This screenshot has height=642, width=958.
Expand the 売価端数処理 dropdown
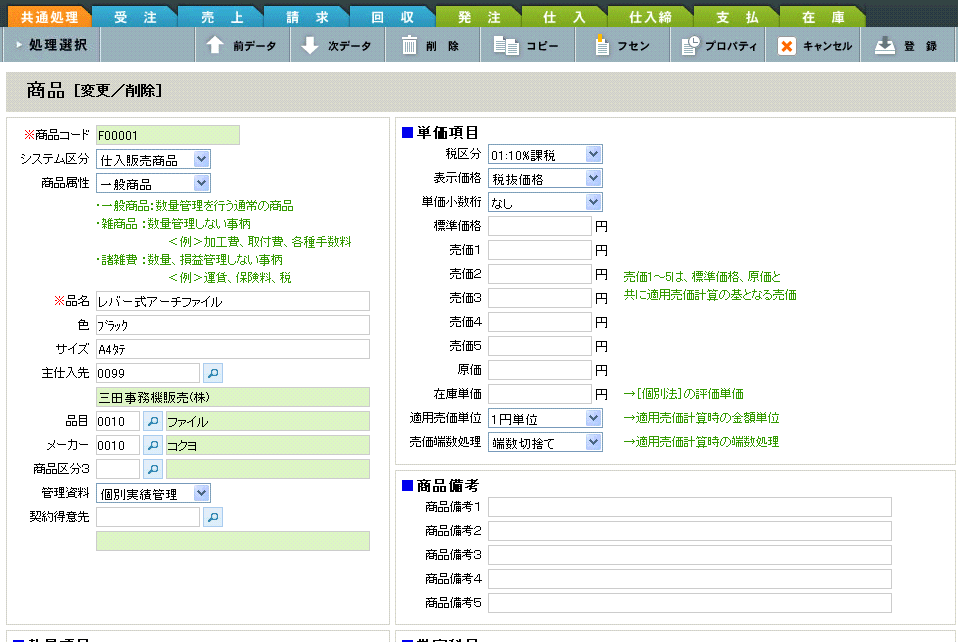pos(593,442)
